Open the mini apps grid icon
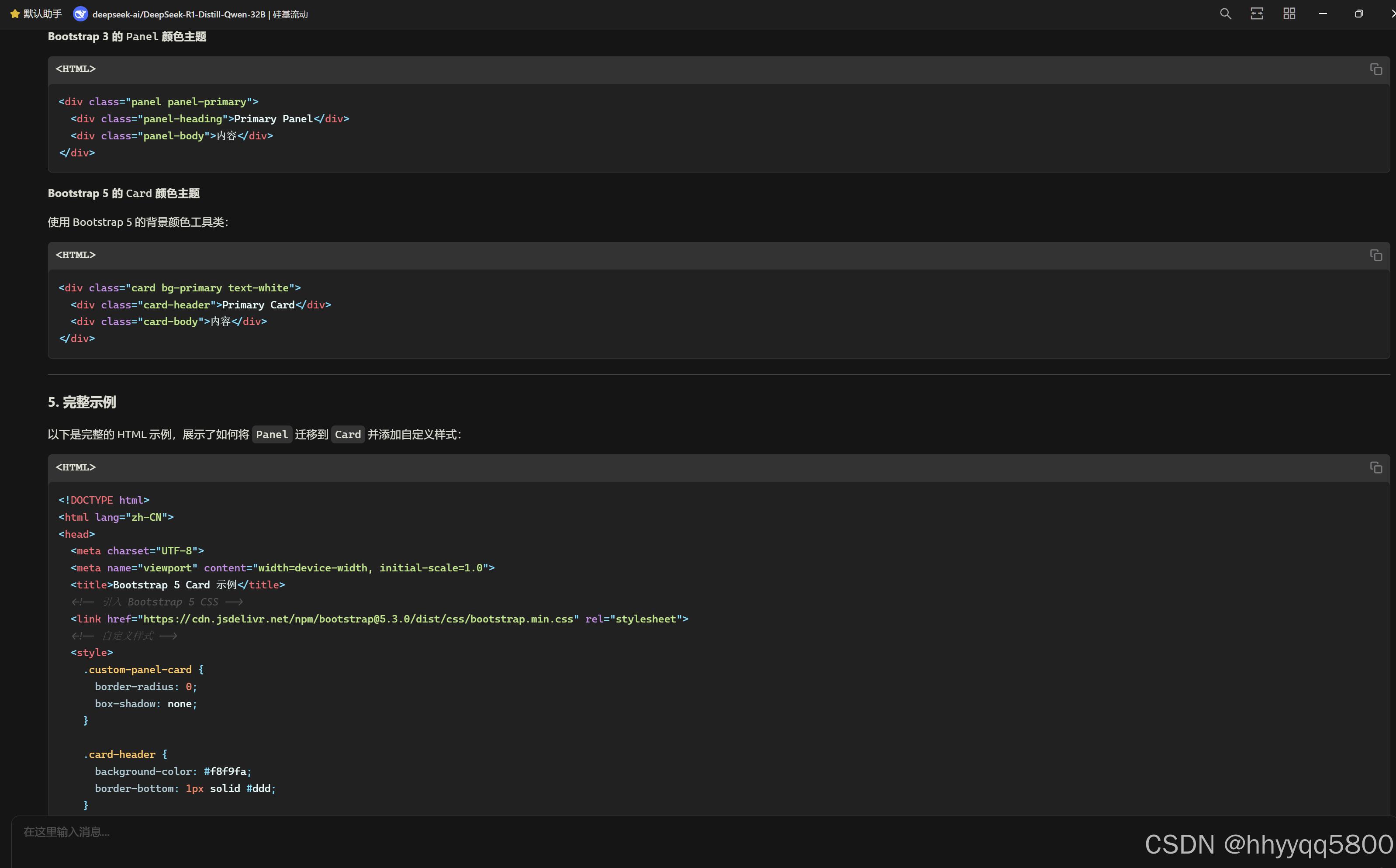 pyautogui.click(x=1289, y=14)
